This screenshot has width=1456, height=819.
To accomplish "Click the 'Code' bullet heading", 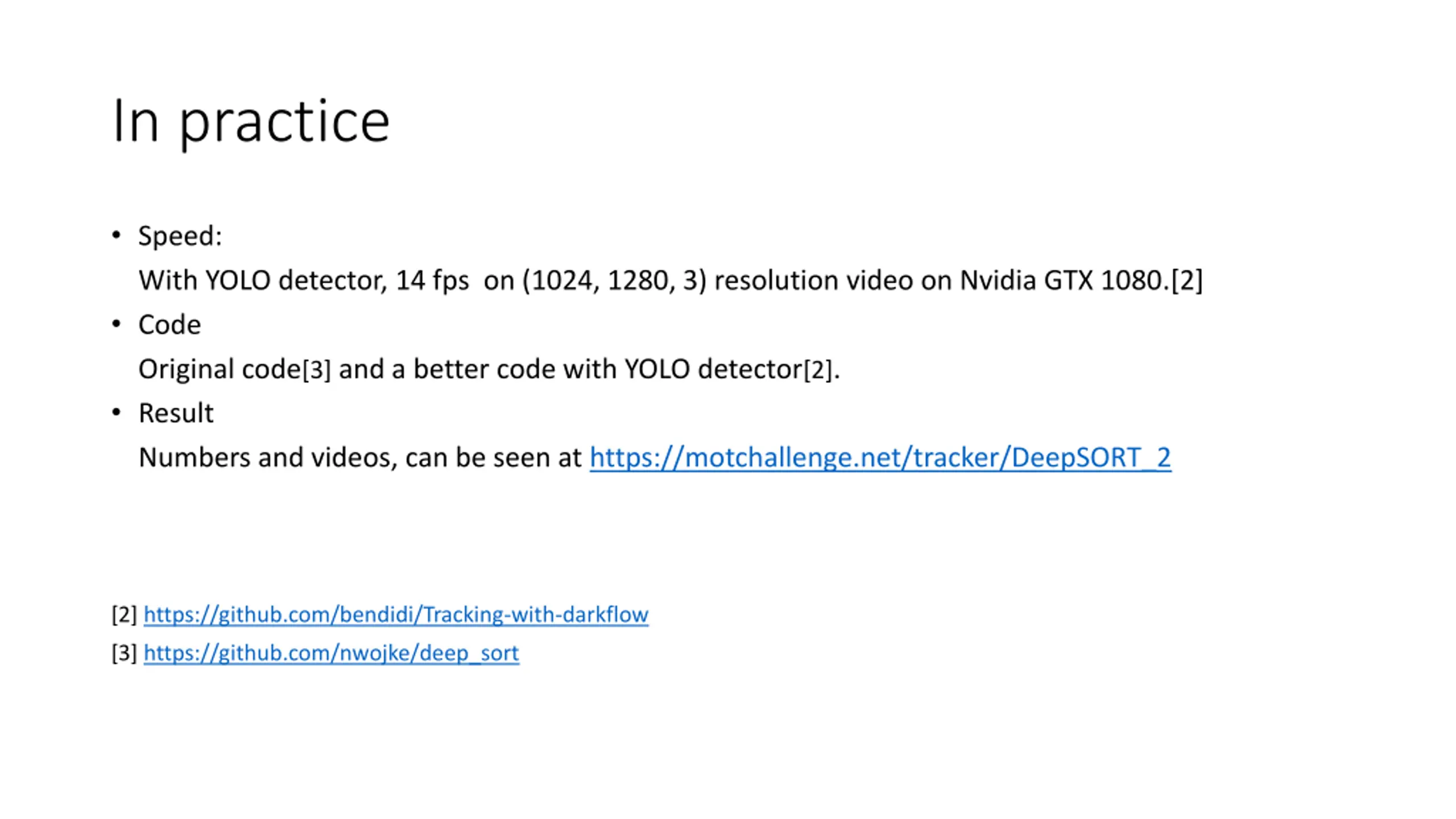I will [169, 325].
